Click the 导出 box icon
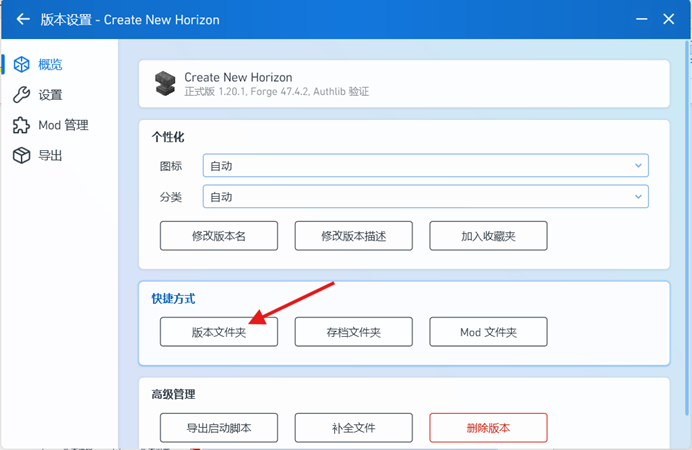 coord(20,156)
